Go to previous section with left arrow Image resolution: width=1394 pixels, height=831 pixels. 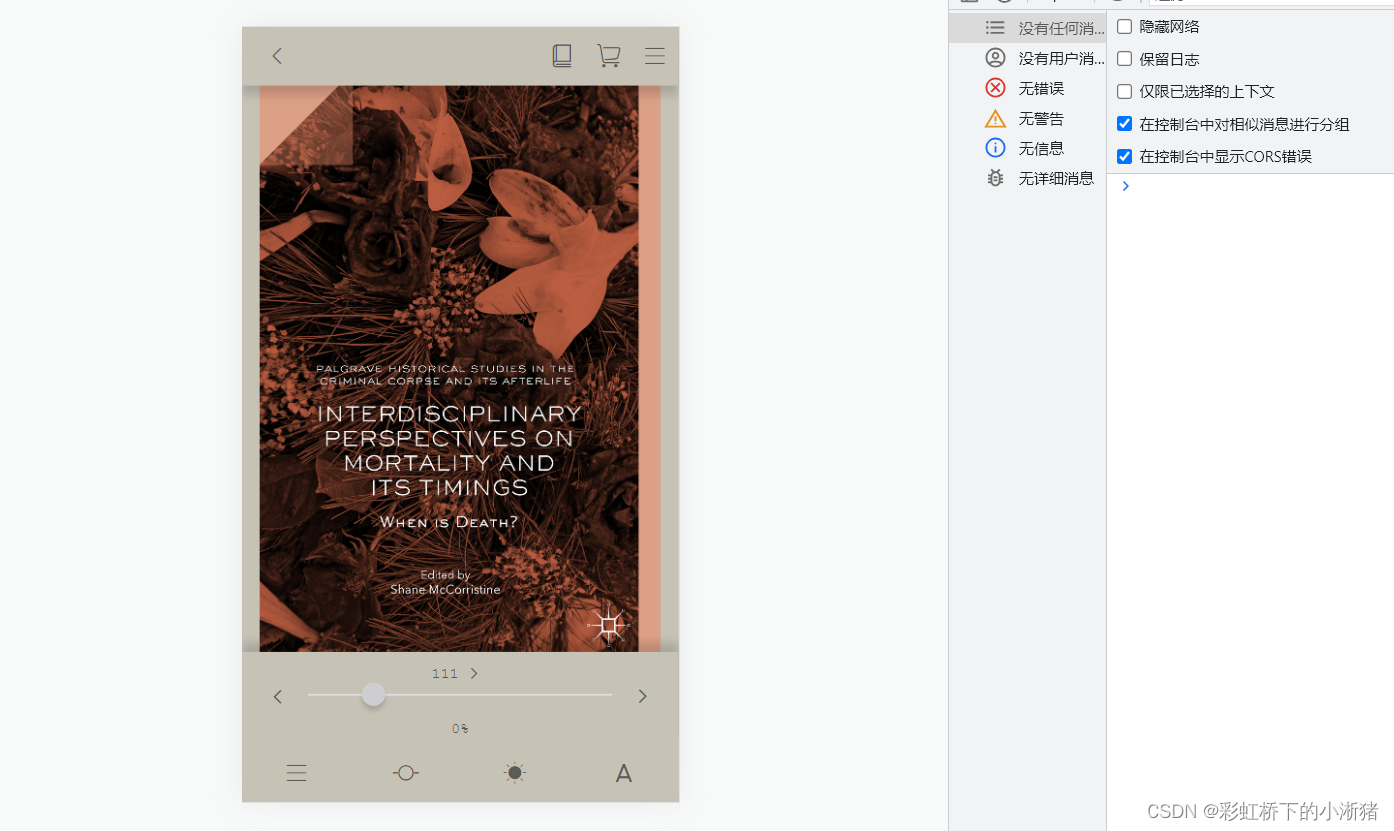point(278,696)
